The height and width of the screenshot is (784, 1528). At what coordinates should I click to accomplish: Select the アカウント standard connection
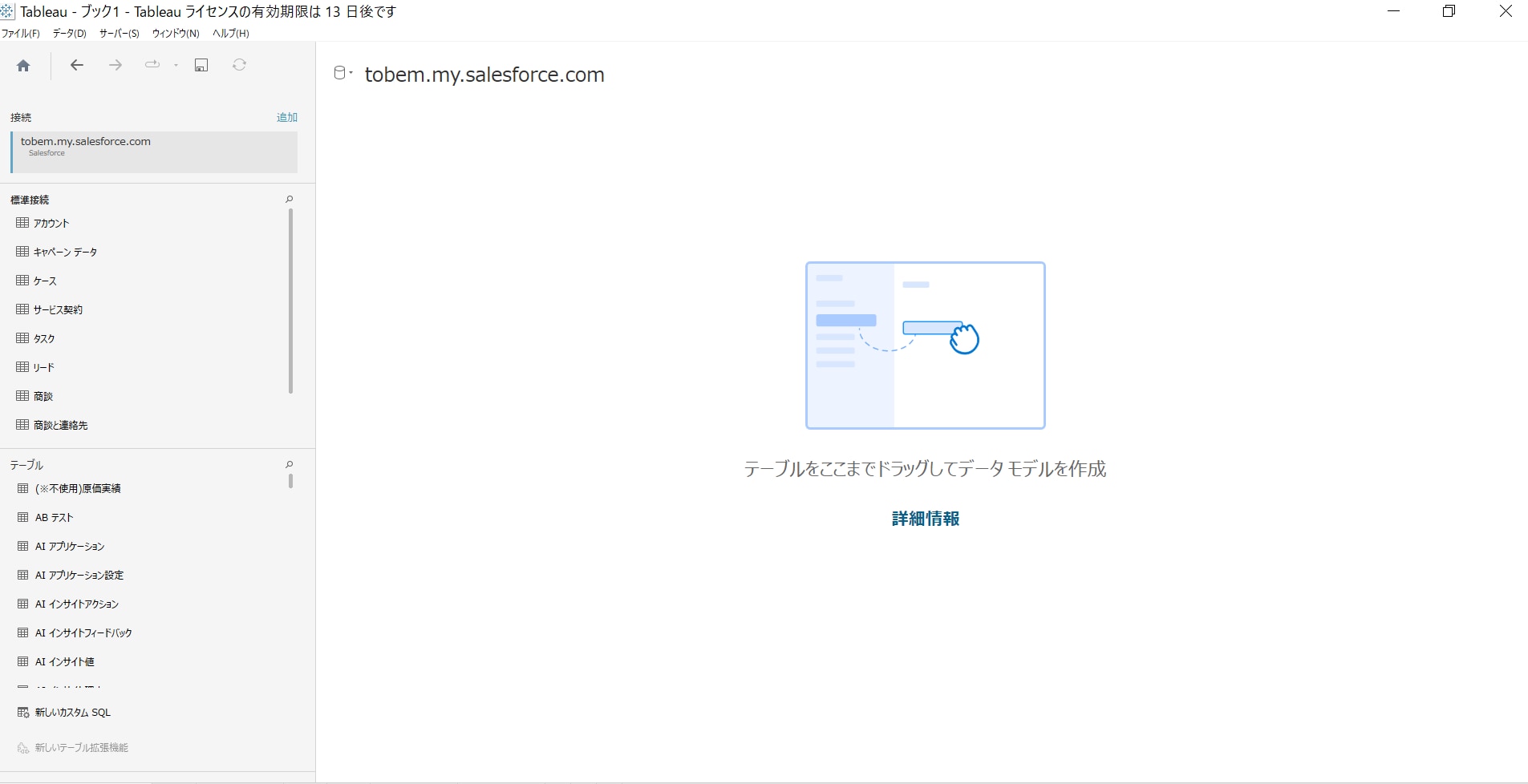click(51, 224)
